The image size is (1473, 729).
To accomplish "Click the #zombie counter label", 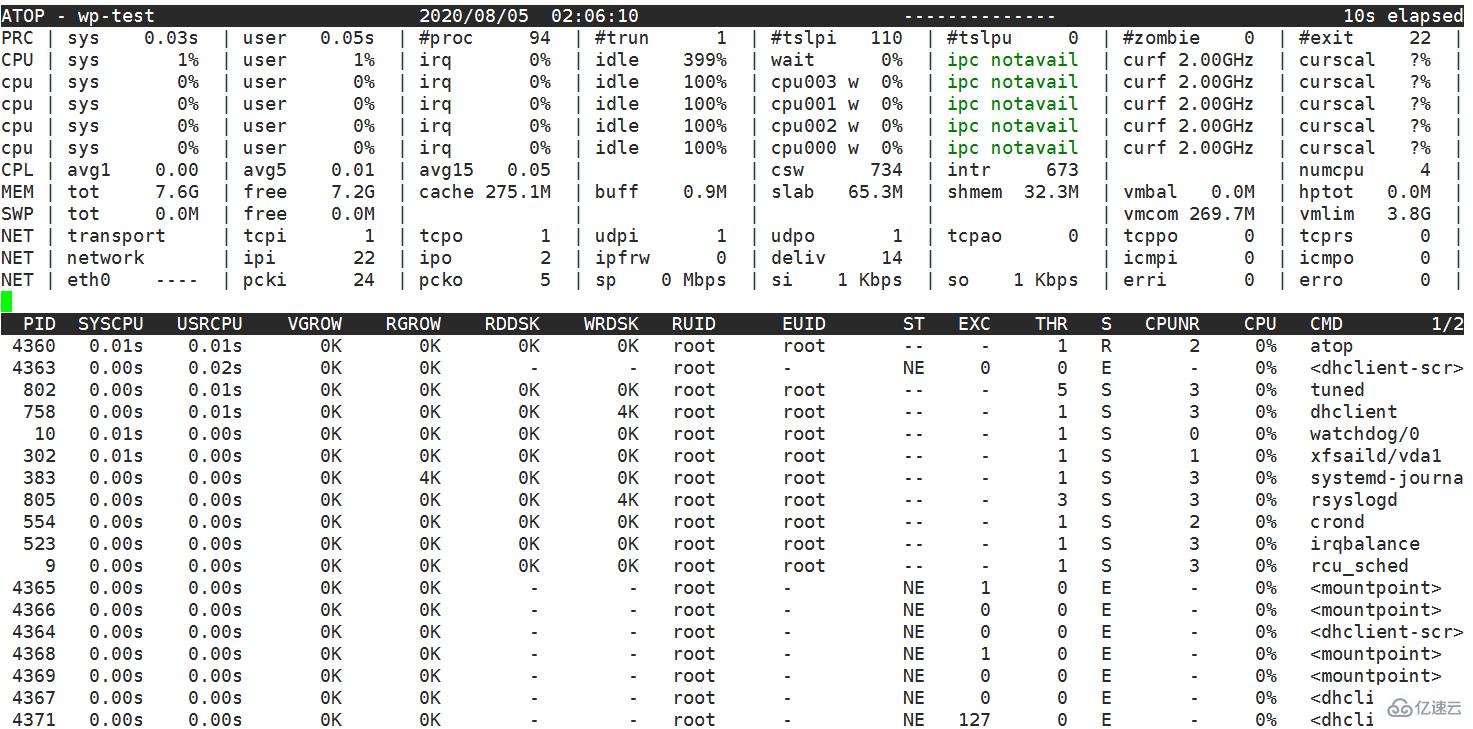I will [x=1161, y=38].
